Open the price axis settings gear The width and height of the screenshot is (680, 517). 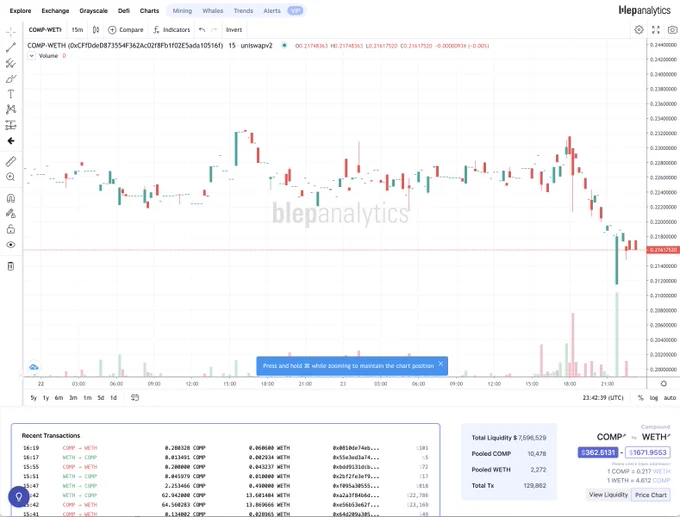click(664, 384)
